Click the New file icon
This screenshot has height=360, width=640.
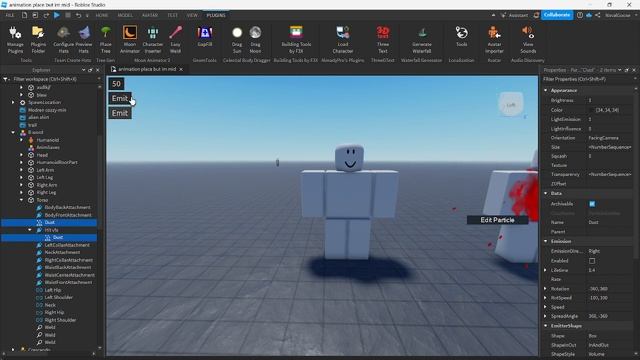pos(24,15)
